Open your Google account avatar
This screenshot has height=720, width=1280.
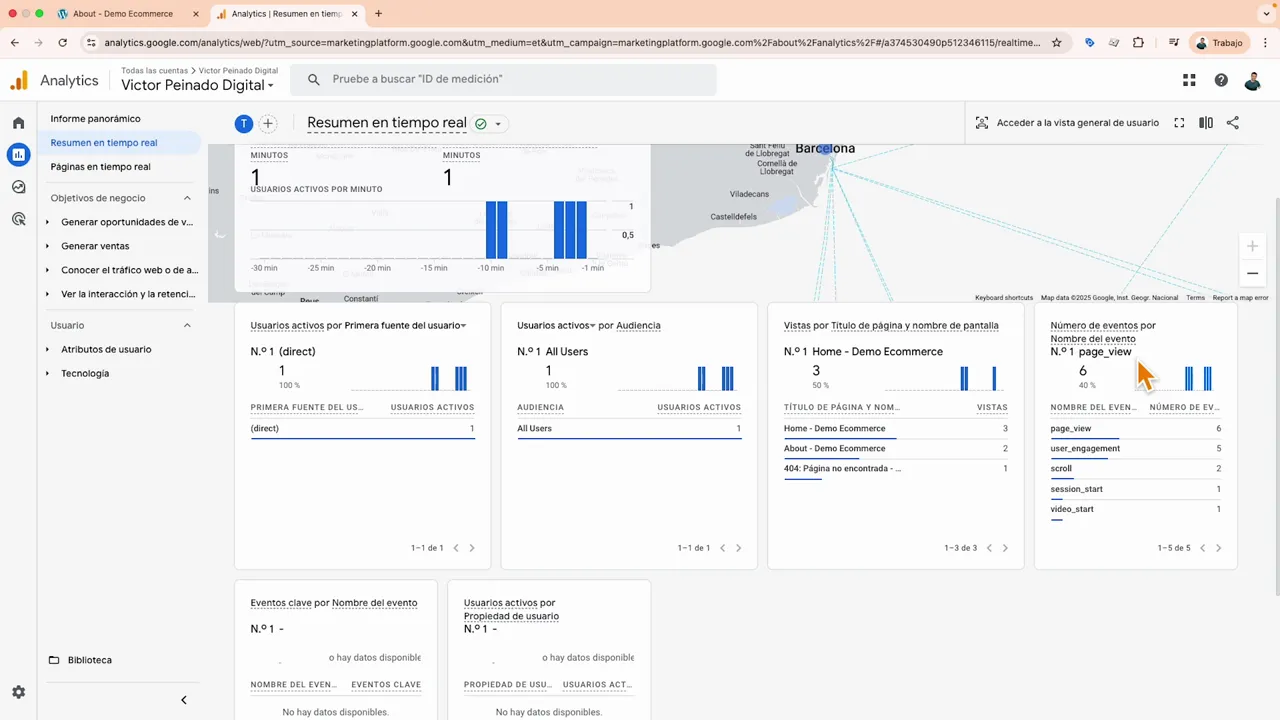click(1253, 81)
